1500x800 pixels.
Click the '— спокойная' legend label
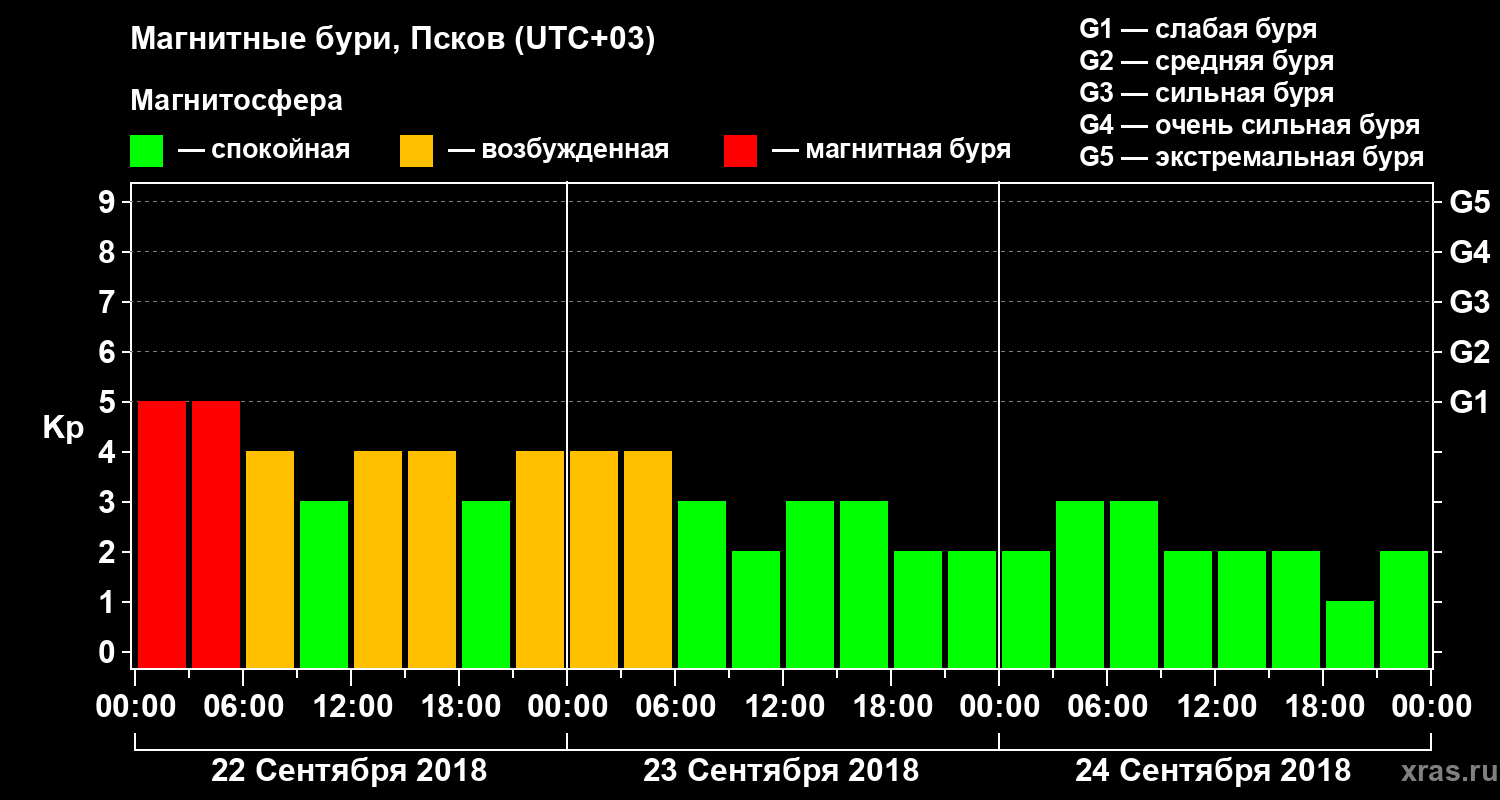click(264, 150)
